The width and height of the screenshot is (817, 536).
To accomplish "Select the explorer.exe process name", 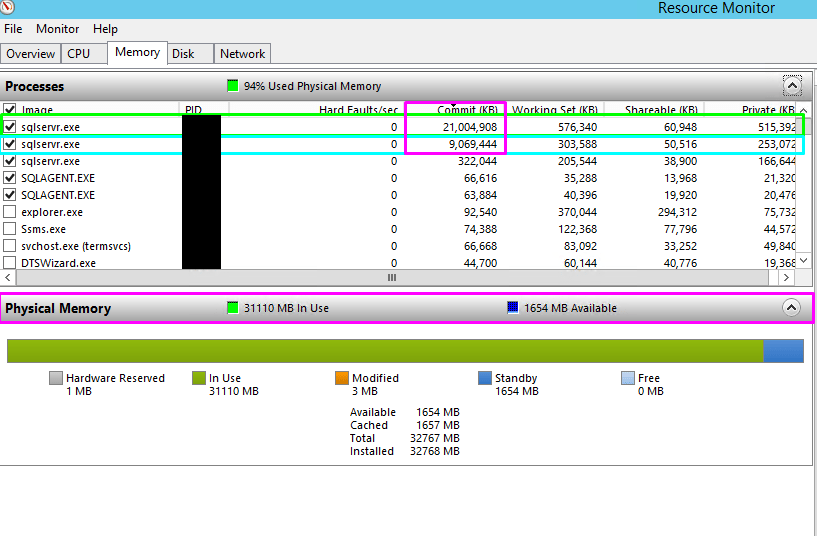I will click(52, 213).
